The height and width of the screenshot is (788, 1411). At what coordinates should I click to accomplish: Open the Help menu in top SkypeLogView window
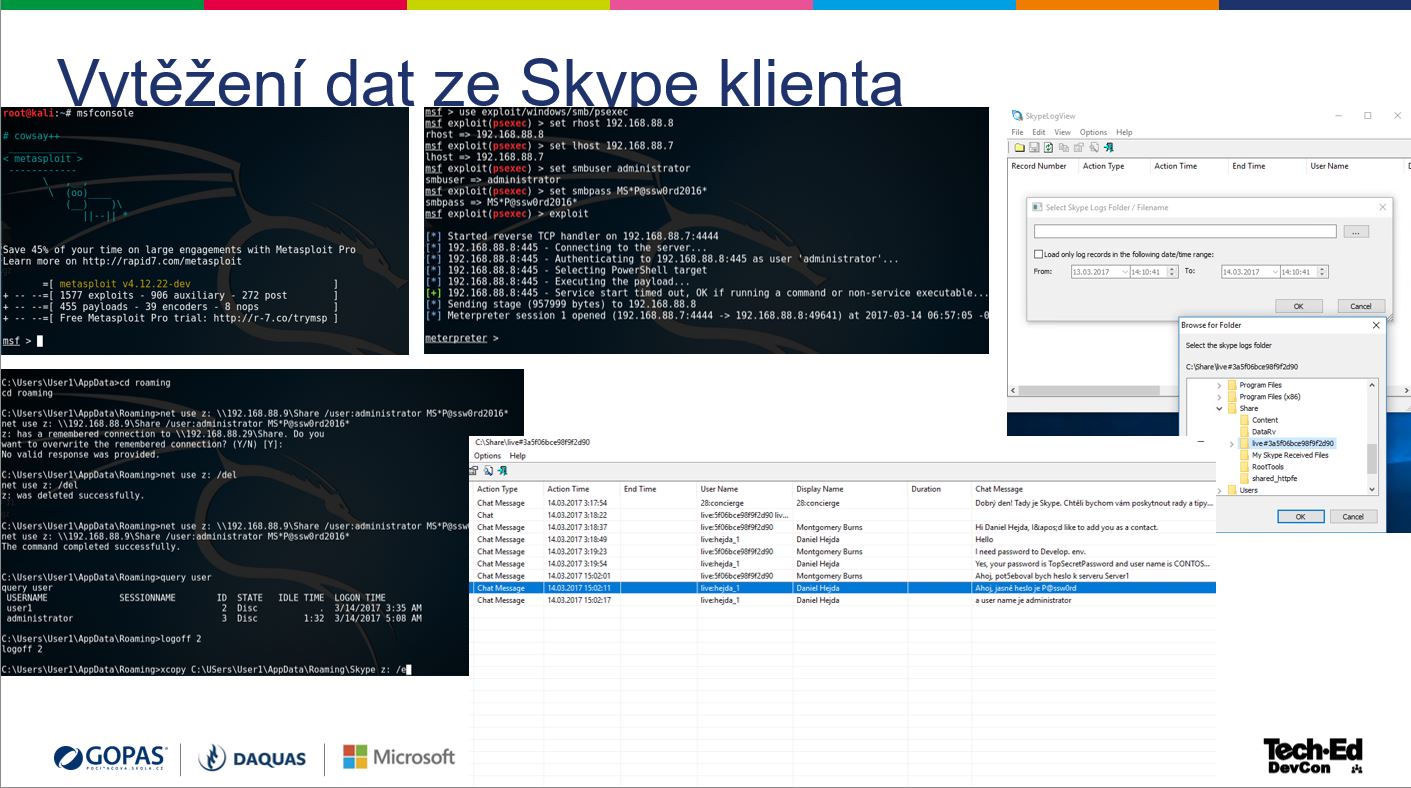click(x=1124, y=132)
